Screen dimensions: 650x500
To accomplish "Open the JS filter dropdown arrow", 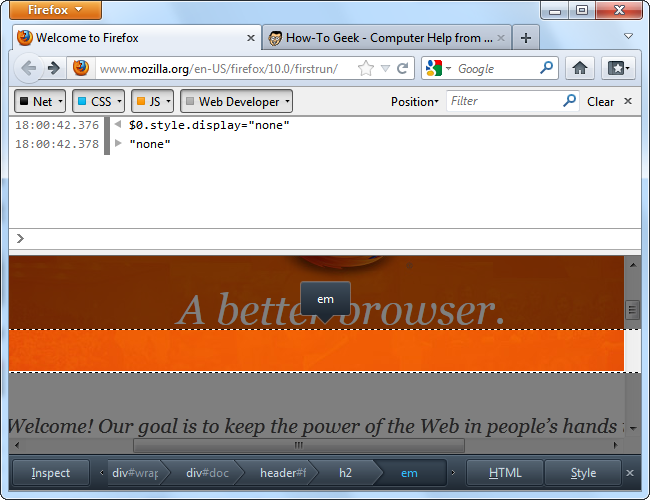I will (168, 101).
